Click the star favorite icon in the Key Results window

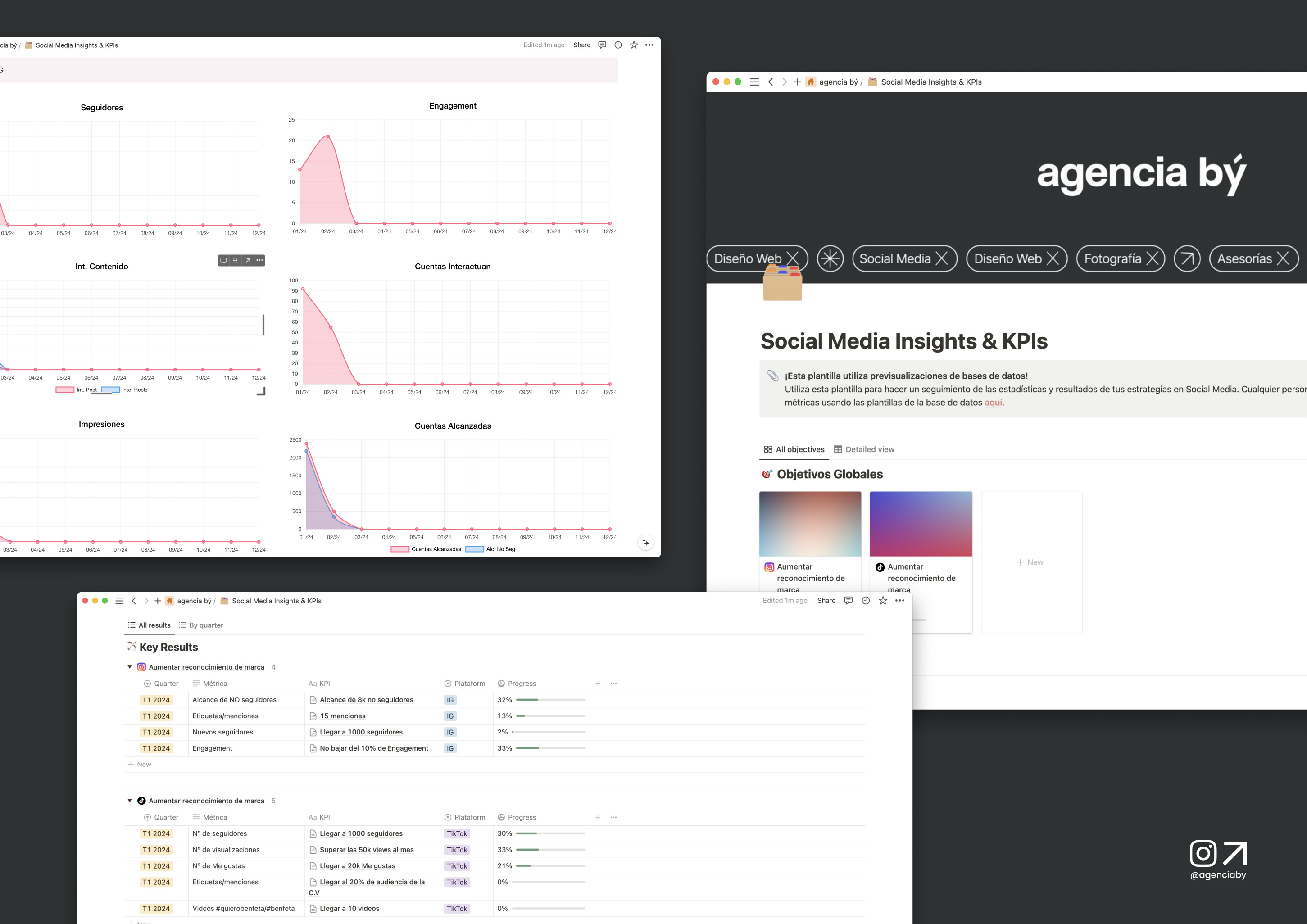[882, 601]
